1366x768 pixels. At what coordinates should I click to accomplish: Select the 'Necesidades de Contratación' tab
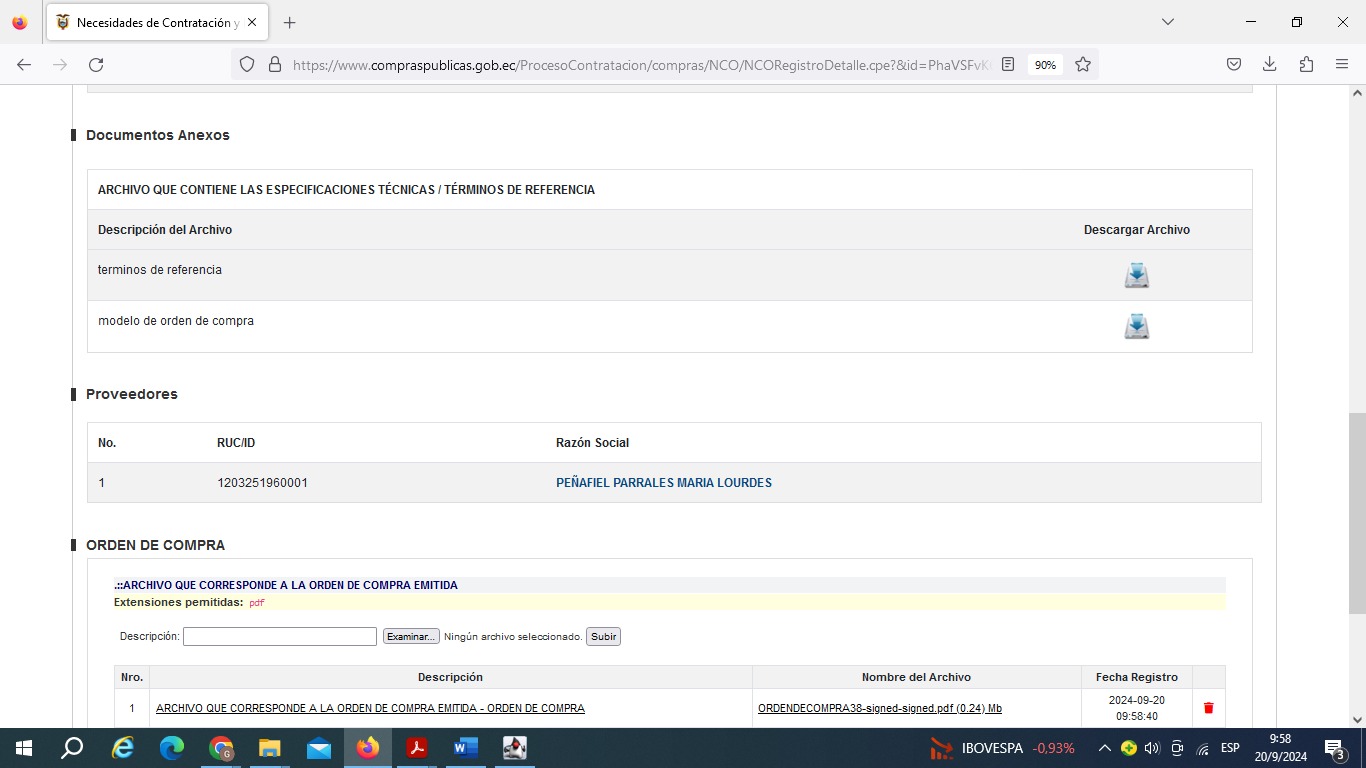150,22
